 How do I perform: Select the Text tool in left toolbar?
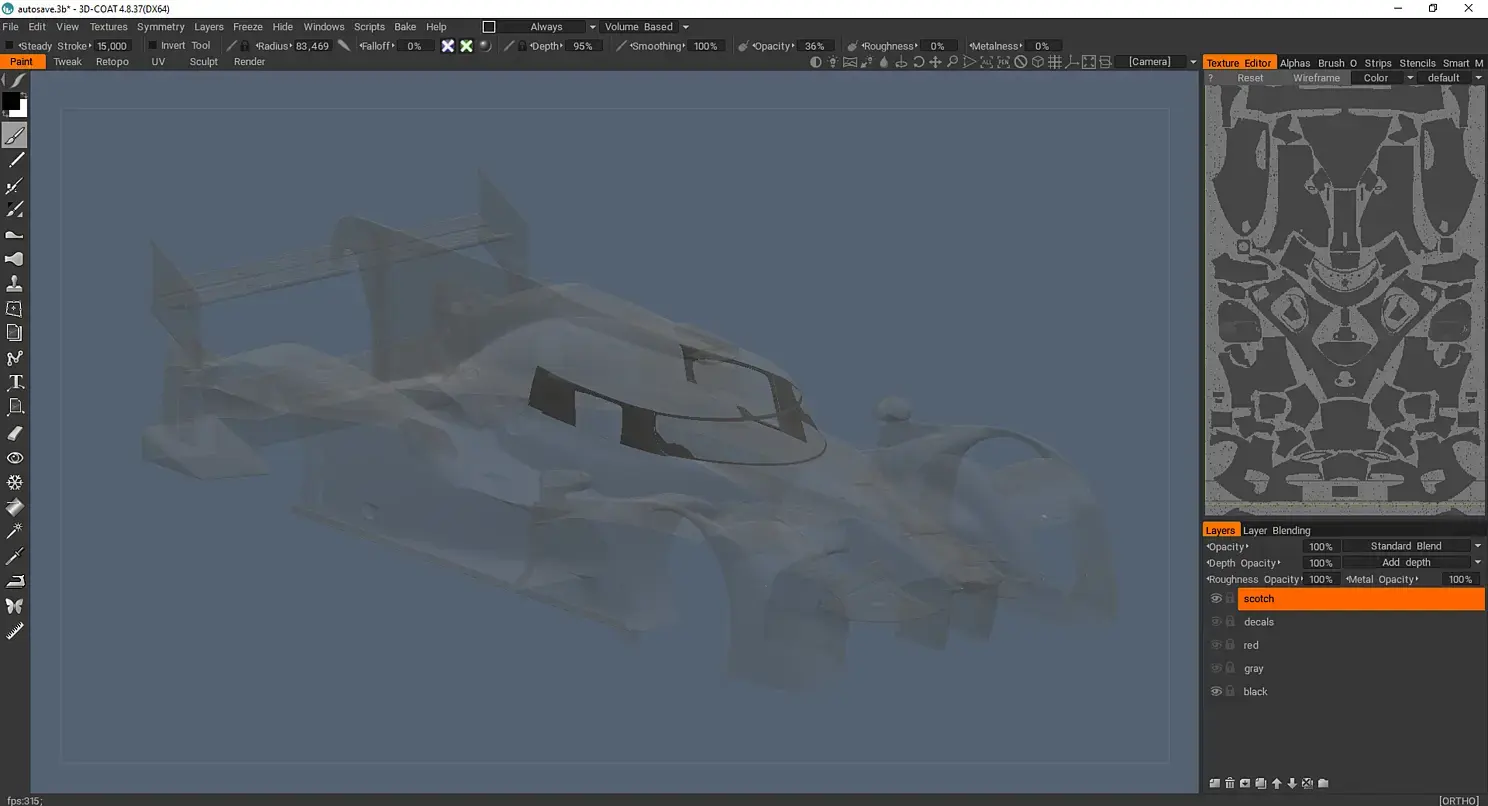[x=15, y=383]
